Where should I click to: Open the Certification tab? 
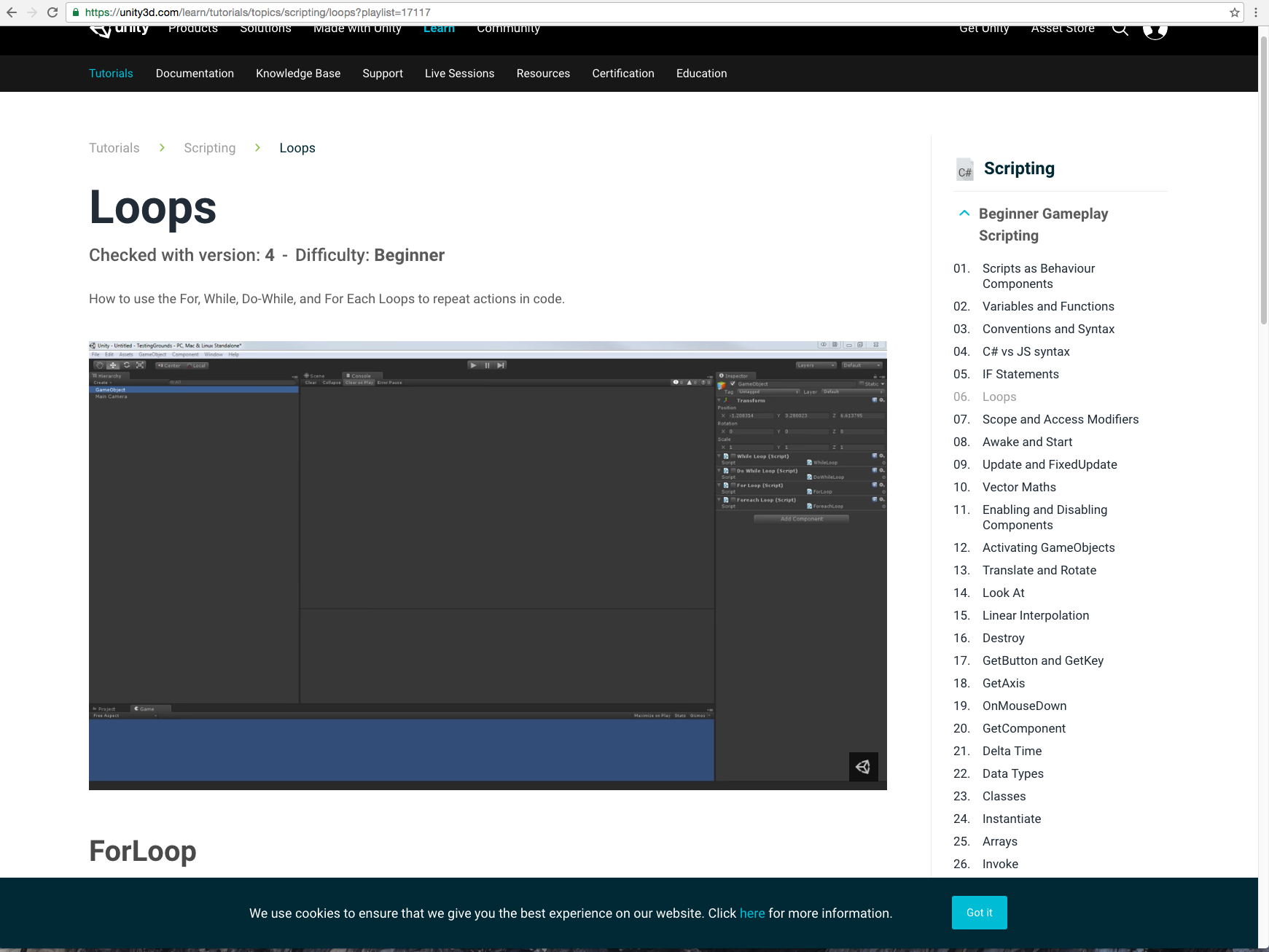click(623, 74)
